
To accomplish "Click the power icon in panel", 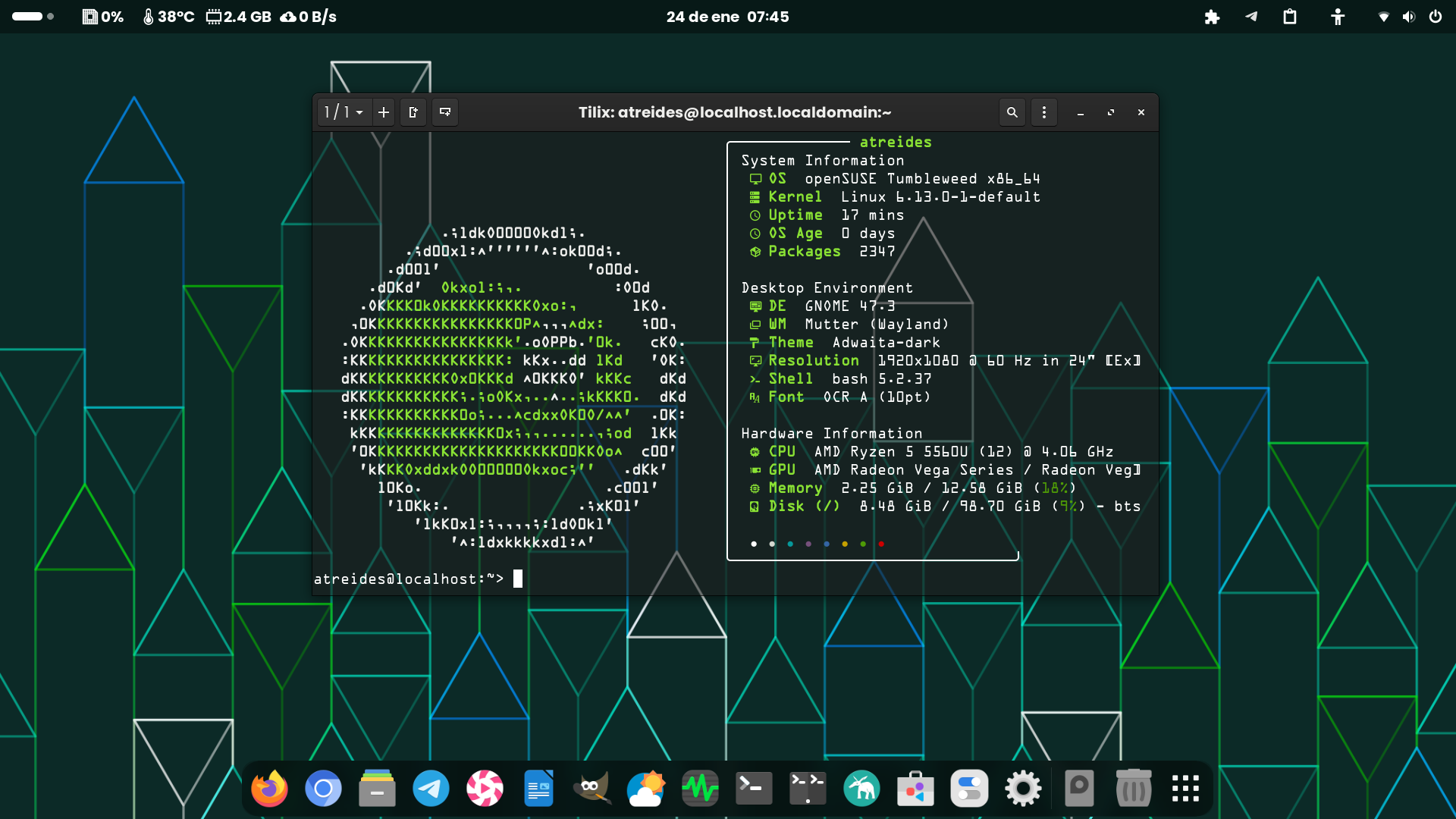I will (1436, 17).
